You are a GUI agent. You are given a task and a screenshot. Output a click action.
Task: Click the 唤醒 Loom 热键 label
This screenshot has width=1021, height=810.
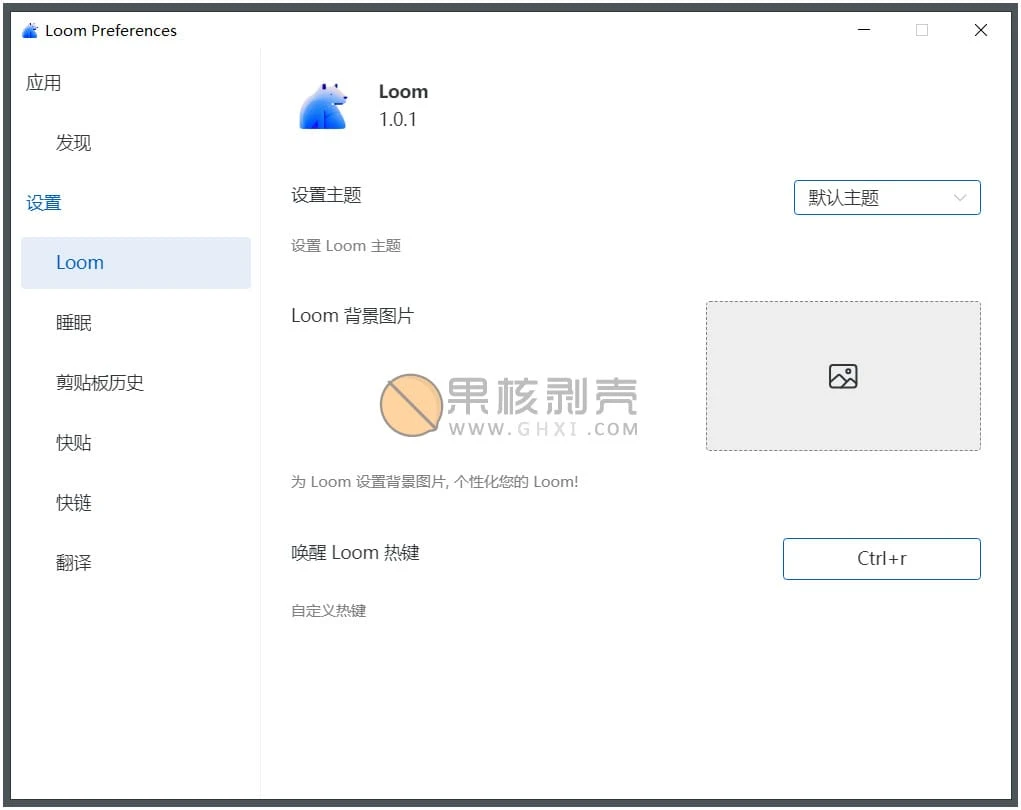pyautogui.click(x=355, y=553)
